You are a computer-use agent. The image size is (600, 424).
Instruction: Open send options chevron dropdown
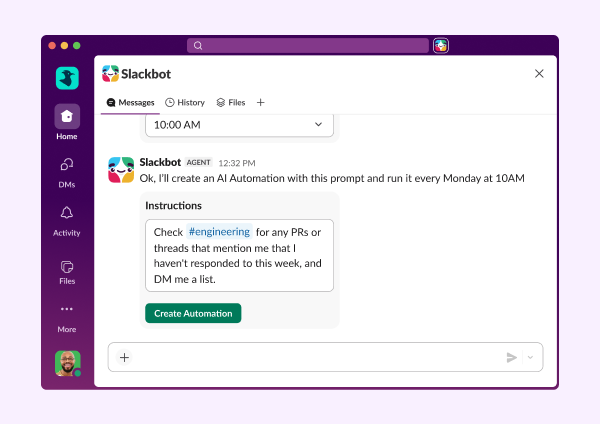click(x=530, y=357)
